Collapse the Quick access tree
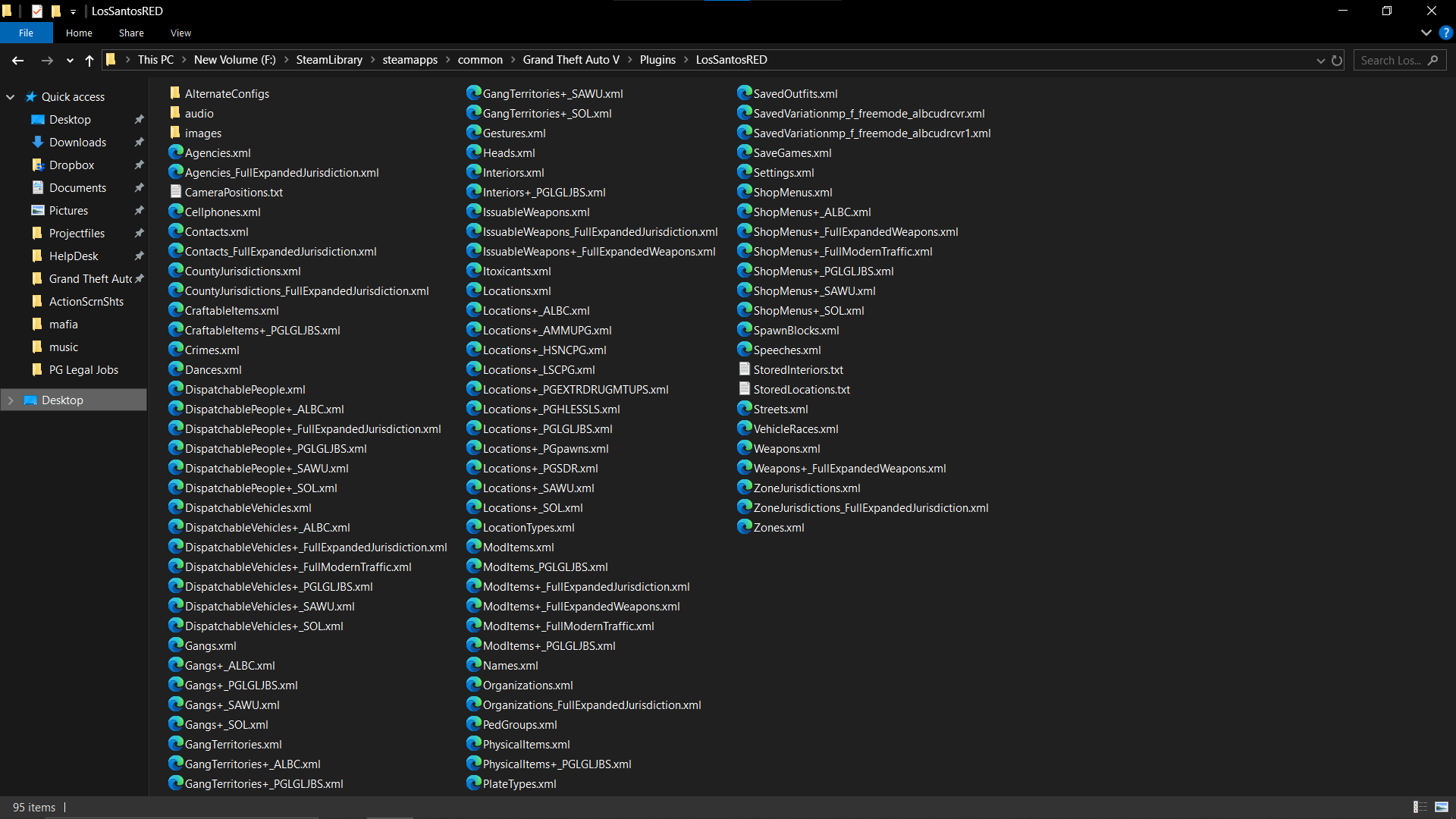Screen dimensions: 1456x819 [11, 97]
